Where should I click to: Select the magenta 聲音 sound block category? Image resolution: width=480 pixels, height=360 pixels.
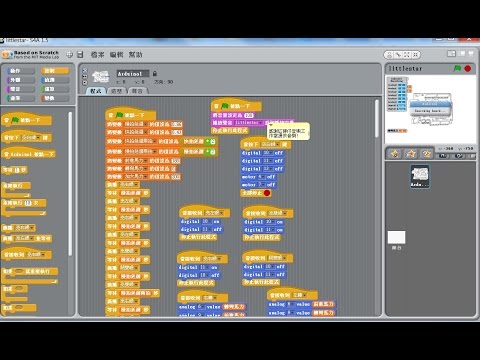point(21,89)
